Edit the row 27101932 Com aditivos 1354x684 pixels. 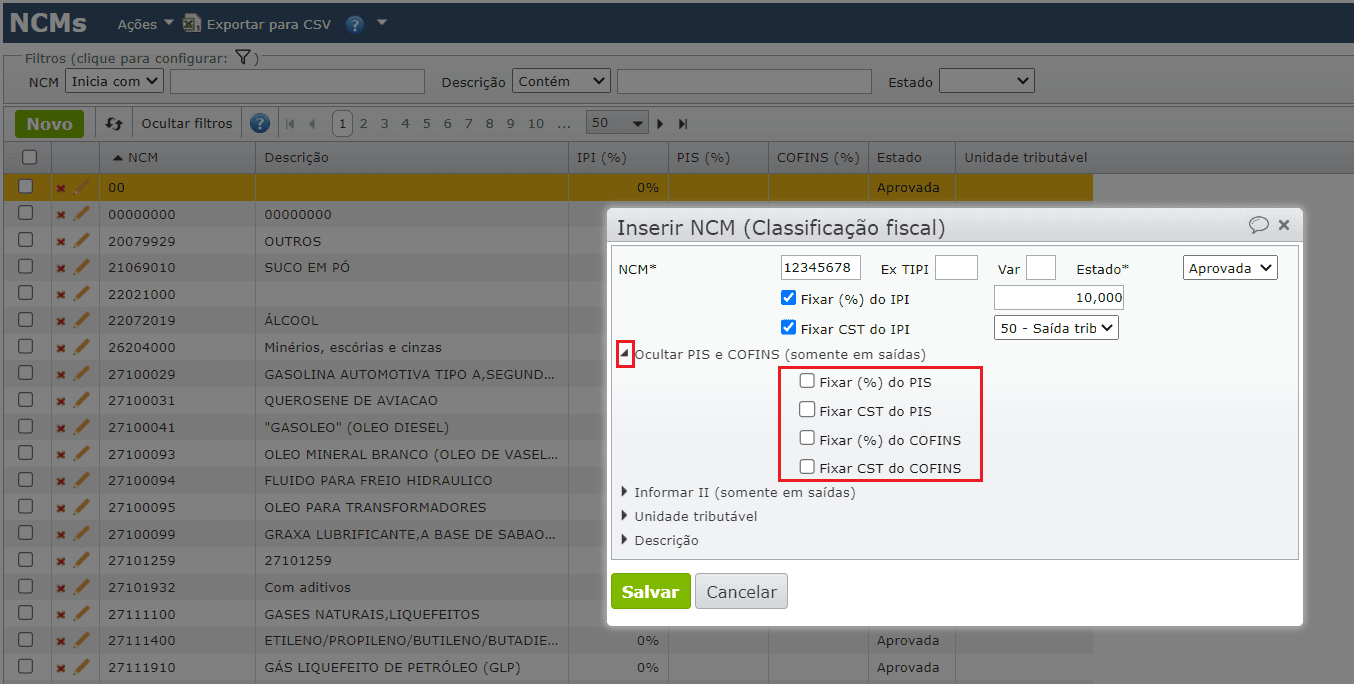click(81, 587)
